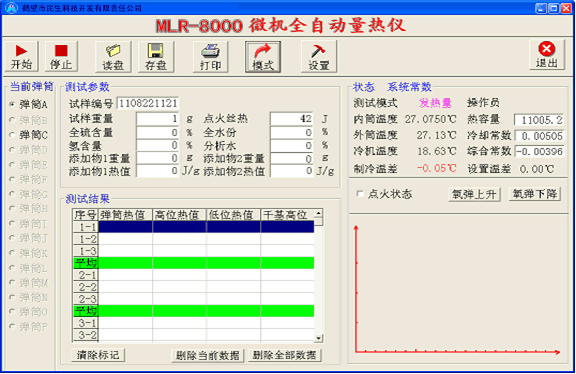The height and width of the screenshot is (374, 576).
Task: Click the 清除标记 button
Action: [98, 355]
